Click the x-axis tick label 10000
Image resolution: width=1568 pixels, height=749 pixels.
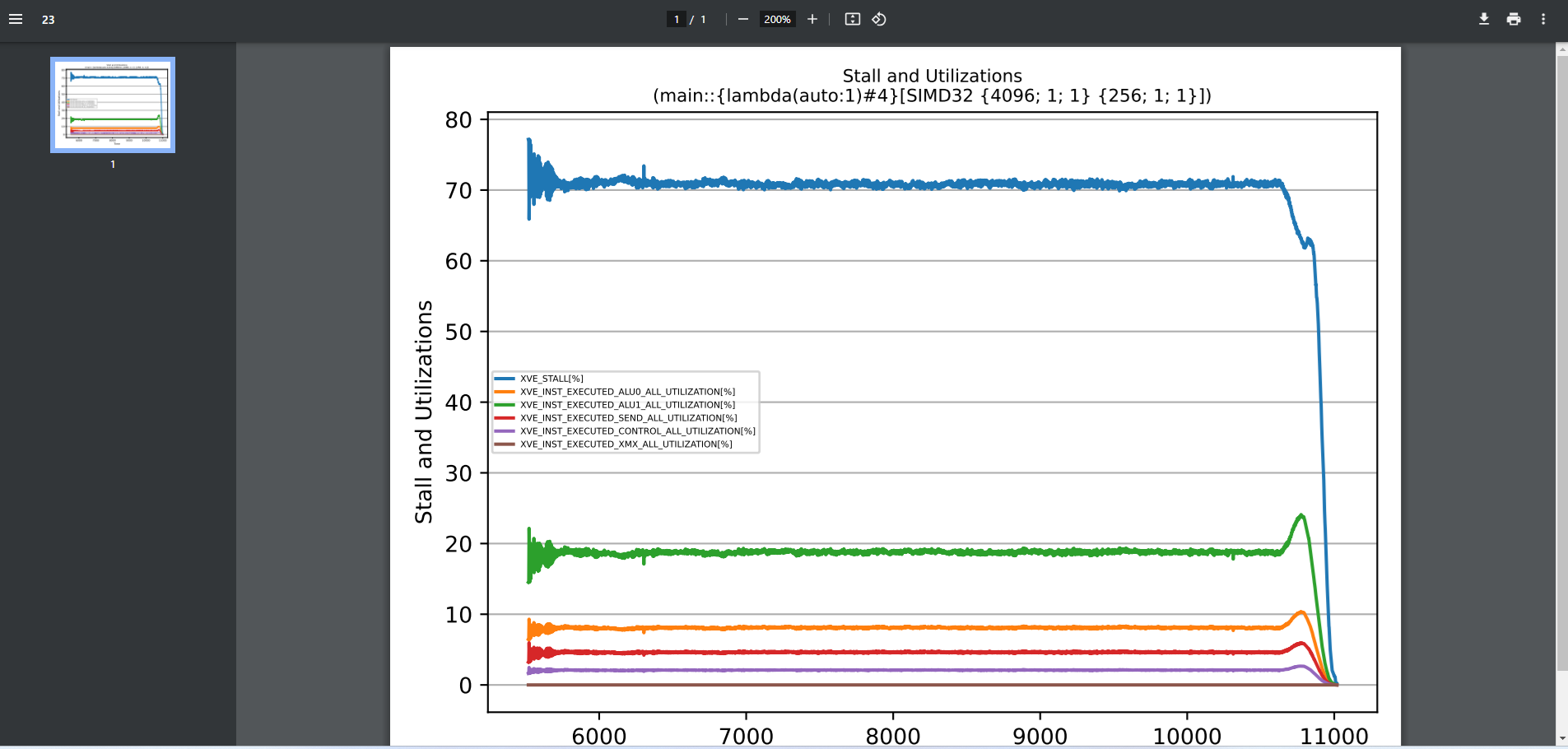(x=1187, y=736)
